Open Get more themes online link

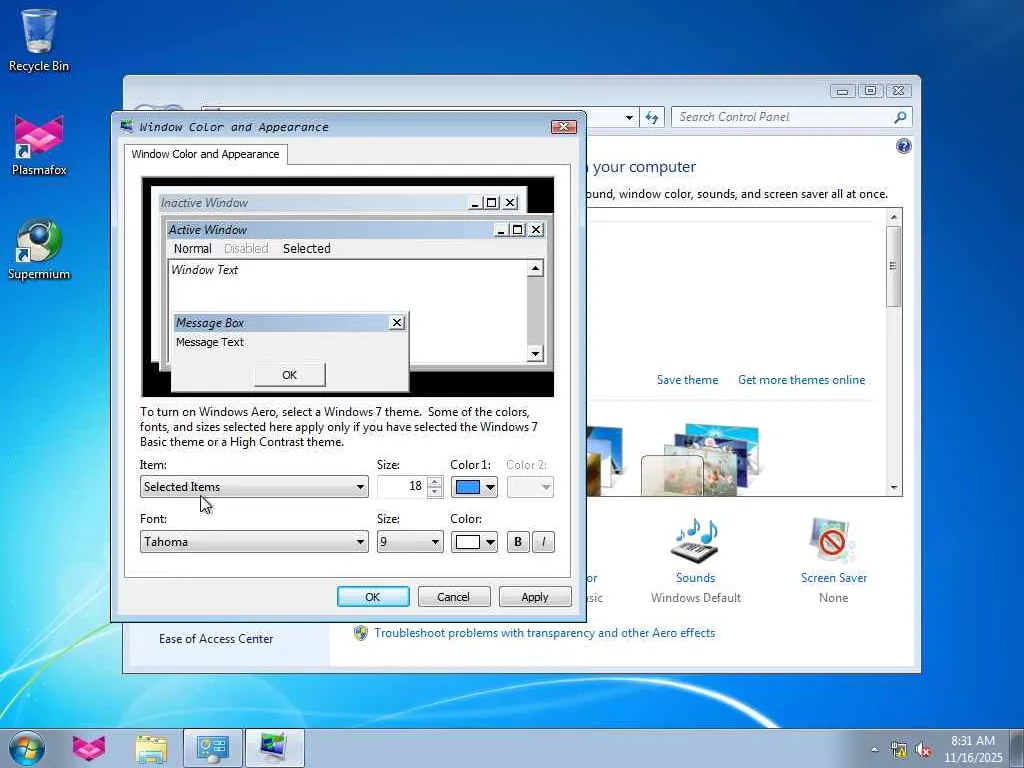(801, 379)
